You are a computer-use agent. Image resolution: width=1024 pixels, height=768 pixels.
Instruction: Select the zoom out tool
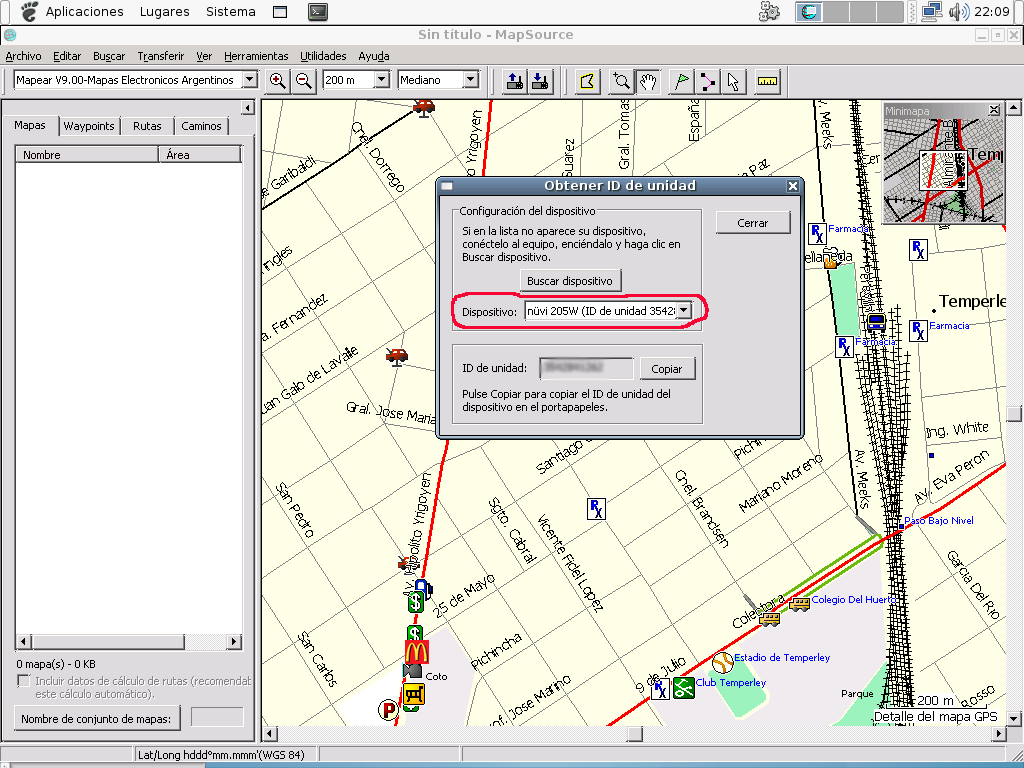[303, 81]
